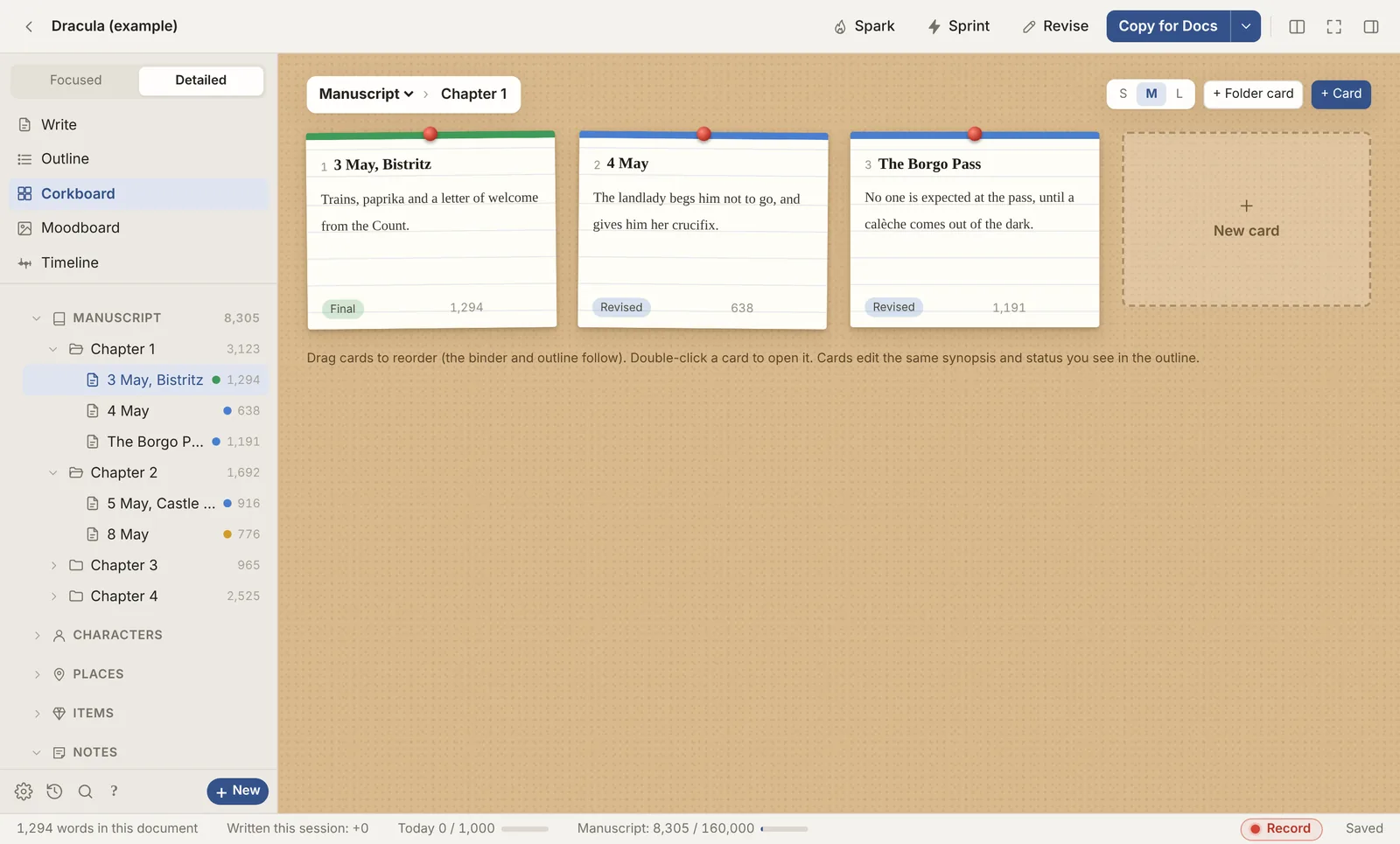Expand the PLACES section

[x=37, y=674]
